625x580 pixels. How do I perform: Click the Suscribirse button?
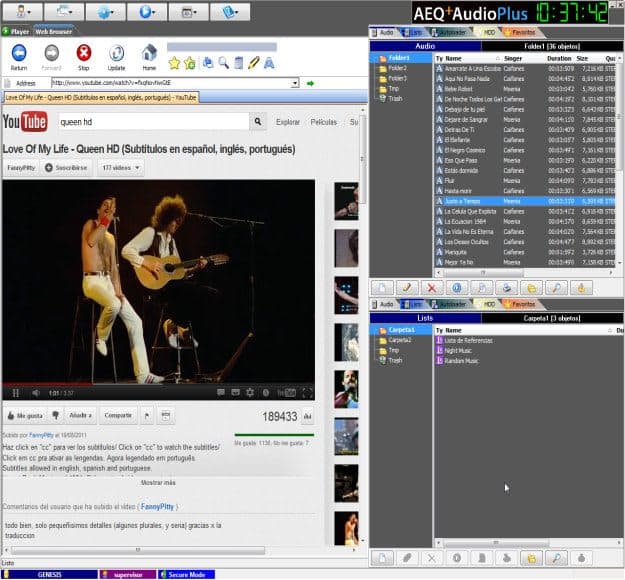click(66, 168)
